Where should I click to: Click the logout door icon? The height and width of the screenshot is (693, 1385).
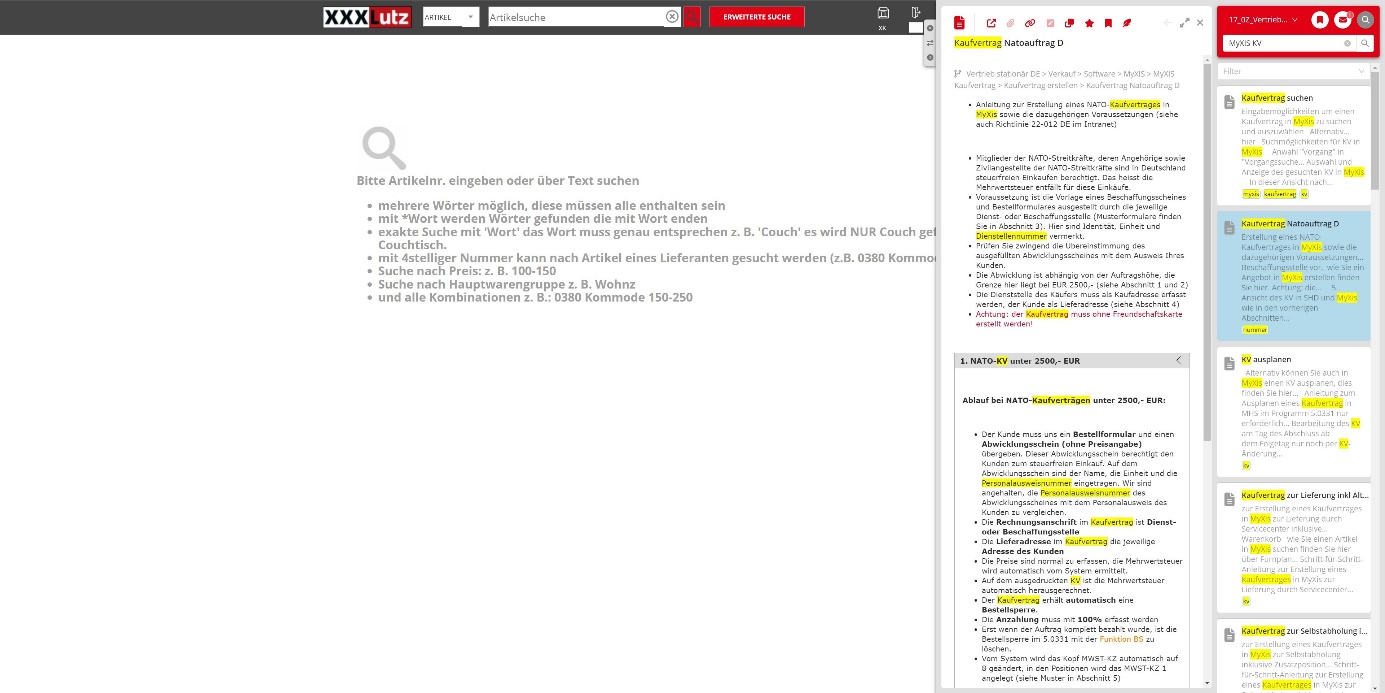point(915,13)
